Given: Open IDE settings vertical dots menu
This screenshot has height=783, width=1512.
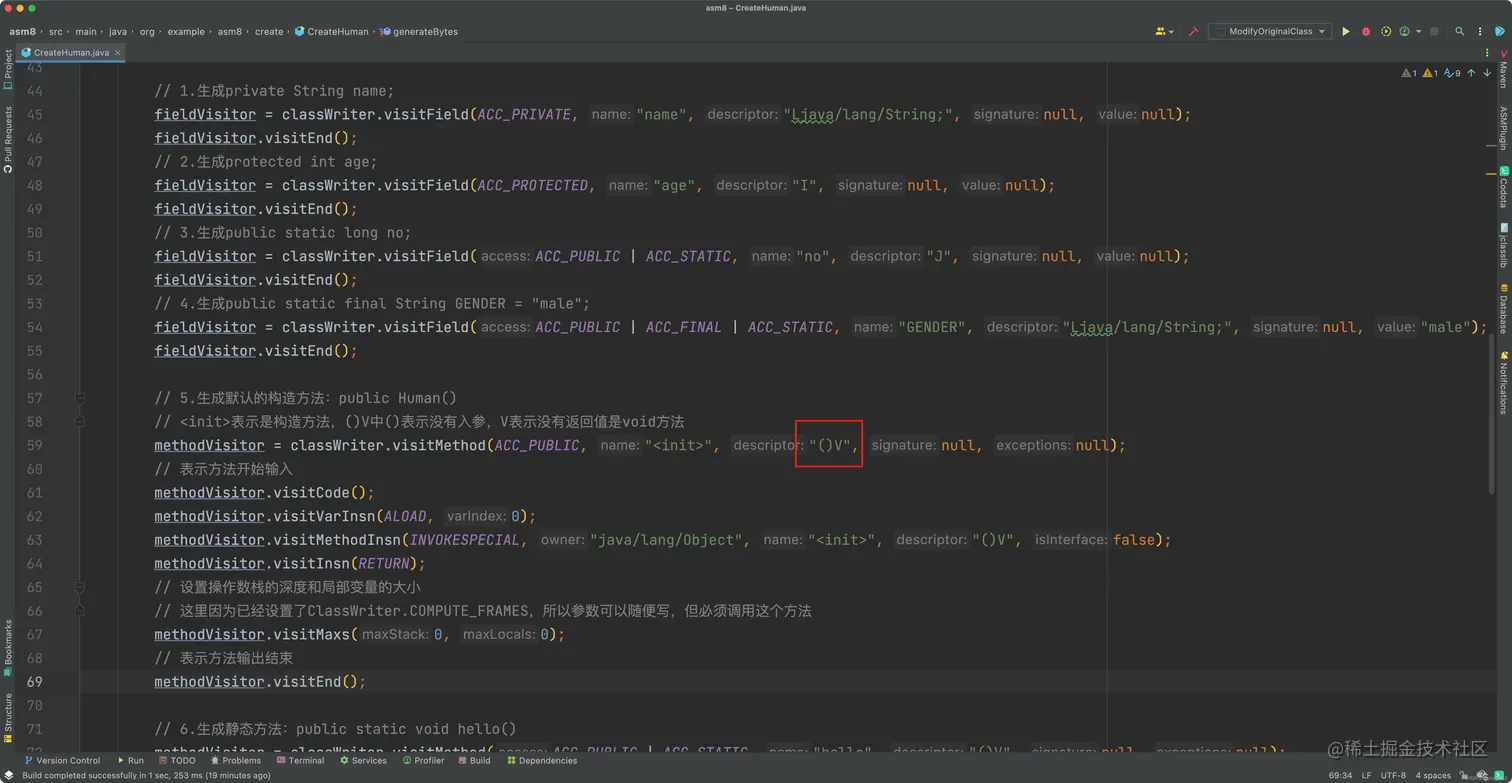Looking at the screenshot, I should click(1480, 32).
